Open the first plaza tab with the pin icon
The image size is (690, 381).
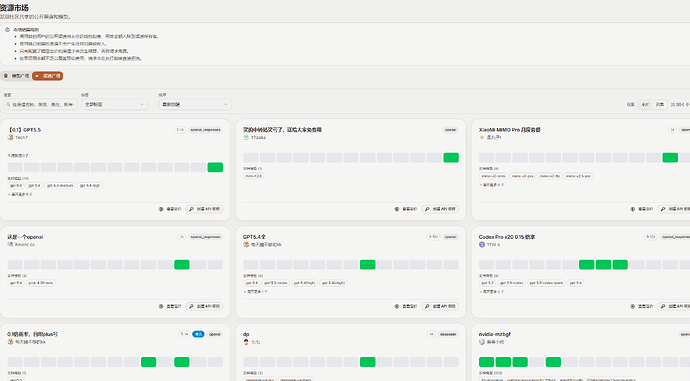click(16, 76)
